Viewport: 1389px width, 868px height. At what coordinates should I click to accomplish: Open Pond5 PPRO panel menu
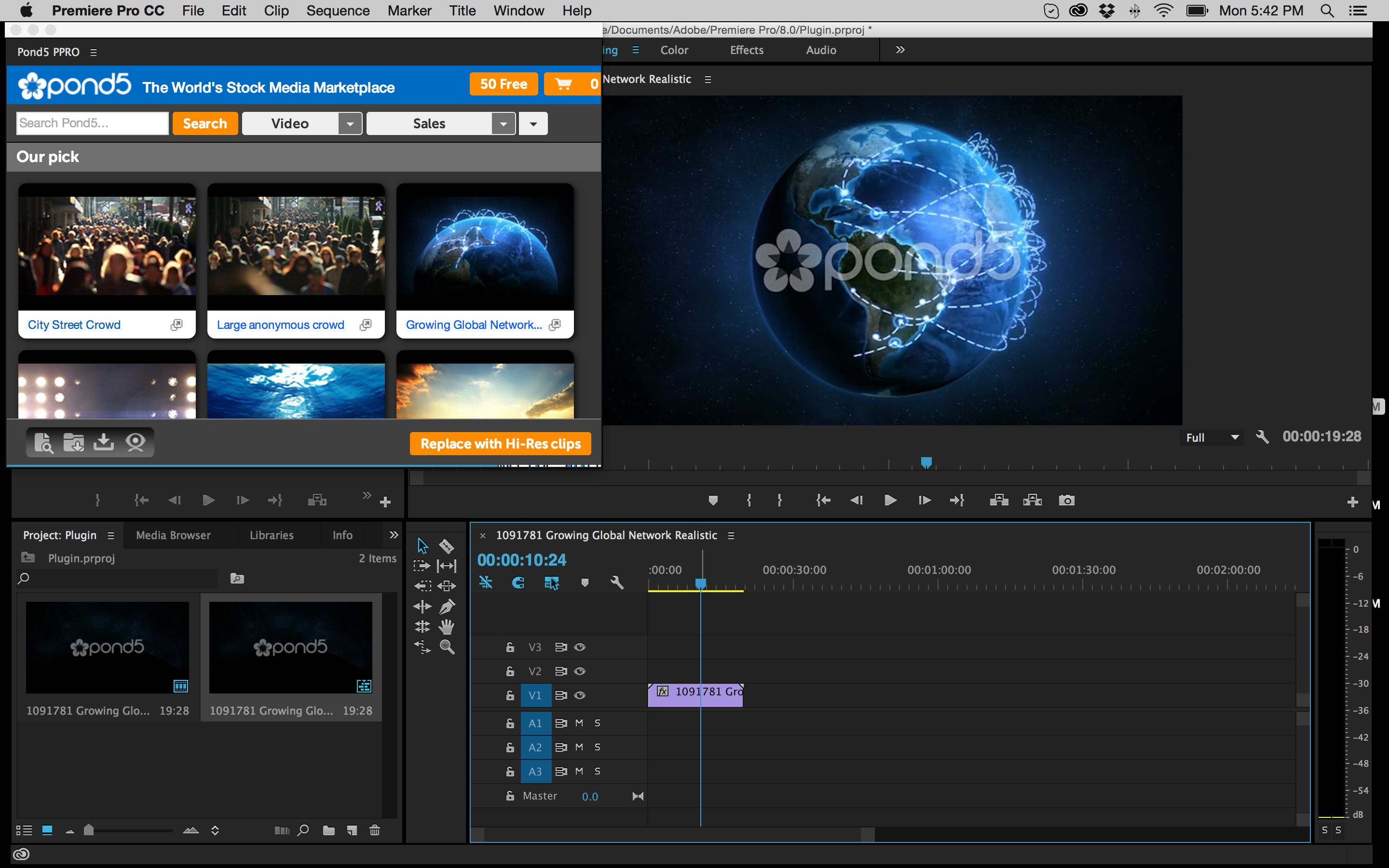94,52
